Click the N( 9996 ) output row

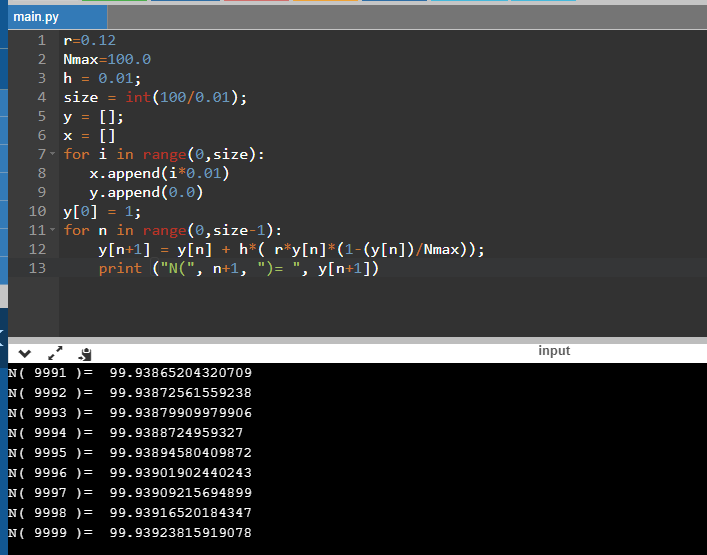point(130,472)
